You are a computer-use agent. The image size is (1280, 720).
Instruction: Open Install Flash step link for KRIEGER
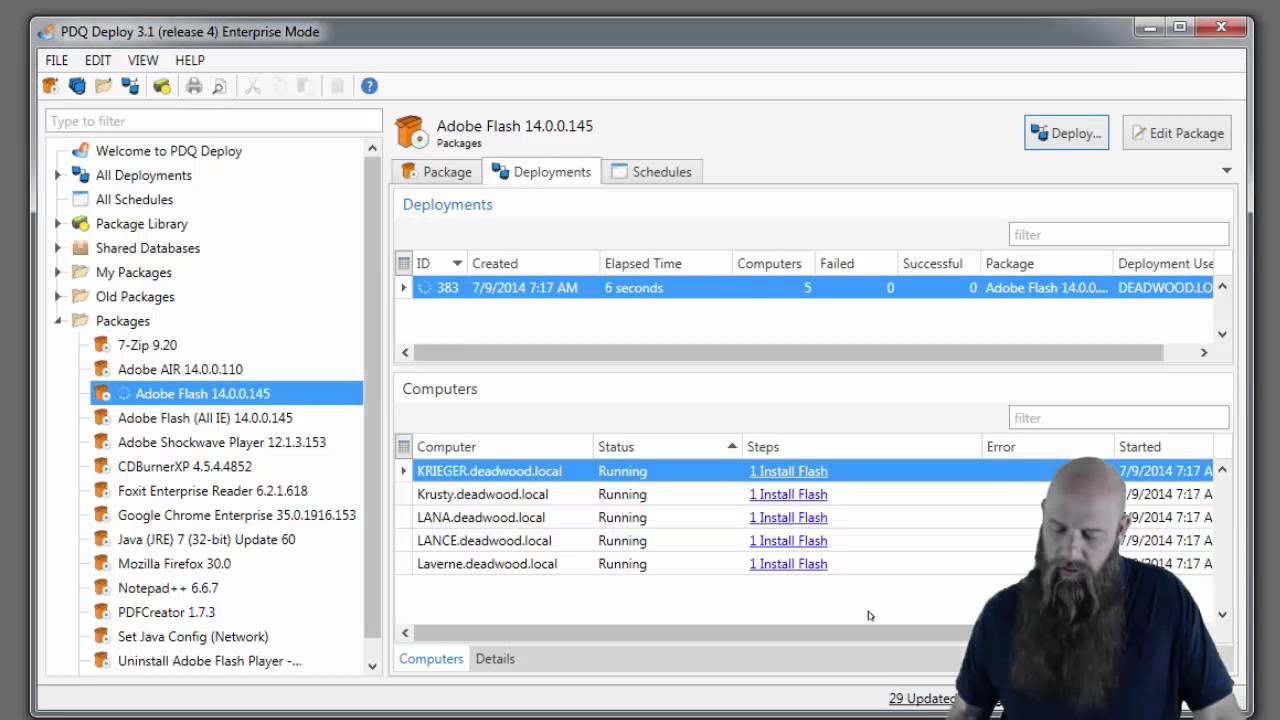click(788, 471)
